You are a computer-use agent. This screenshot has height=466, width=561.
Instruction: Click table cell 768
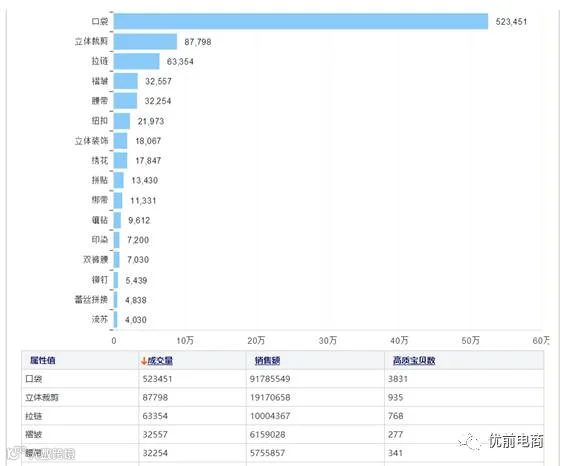click(396, 416)
